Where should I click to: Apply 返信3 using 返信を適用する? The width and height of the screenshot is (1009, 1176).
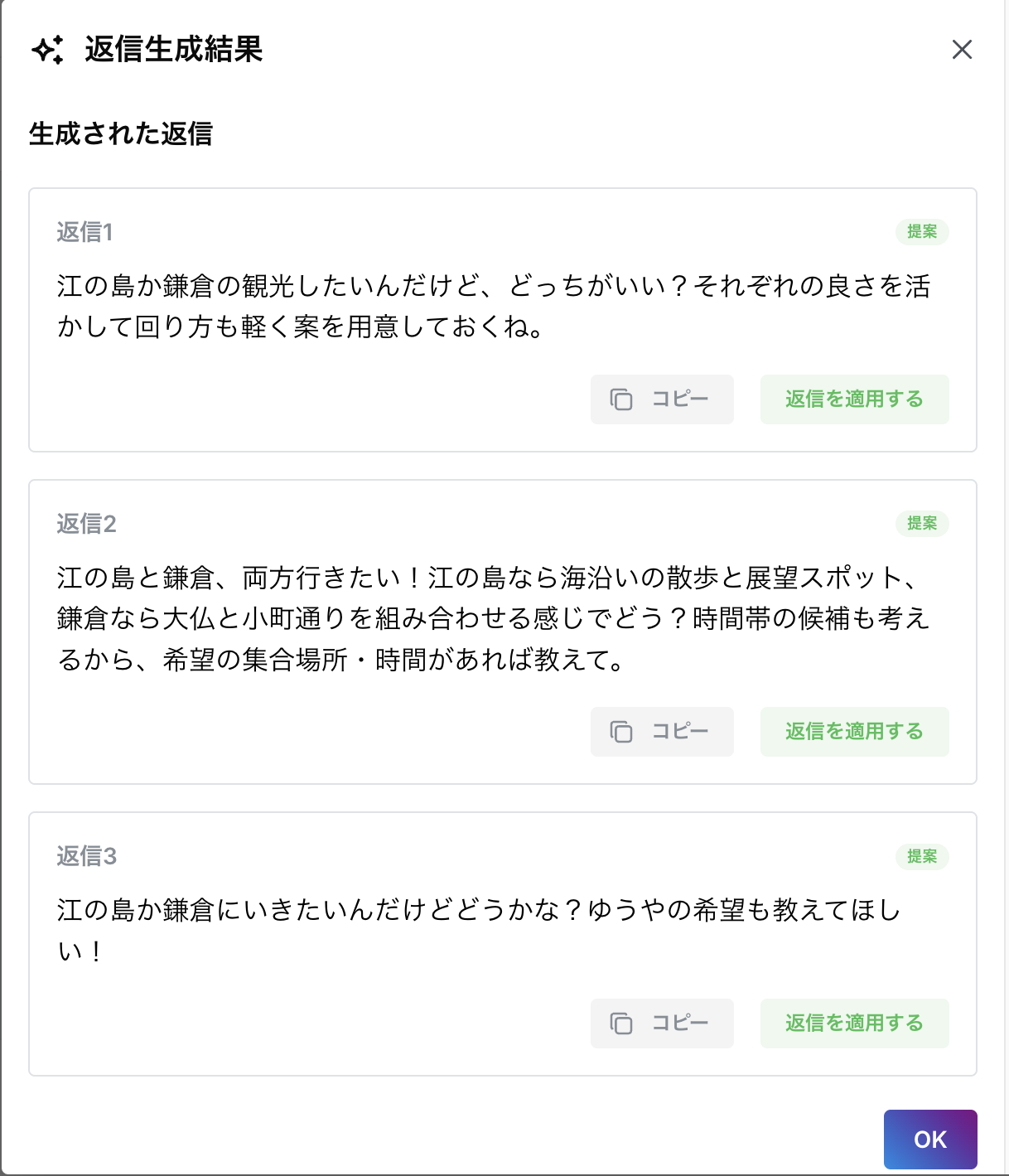[854, 1024]
